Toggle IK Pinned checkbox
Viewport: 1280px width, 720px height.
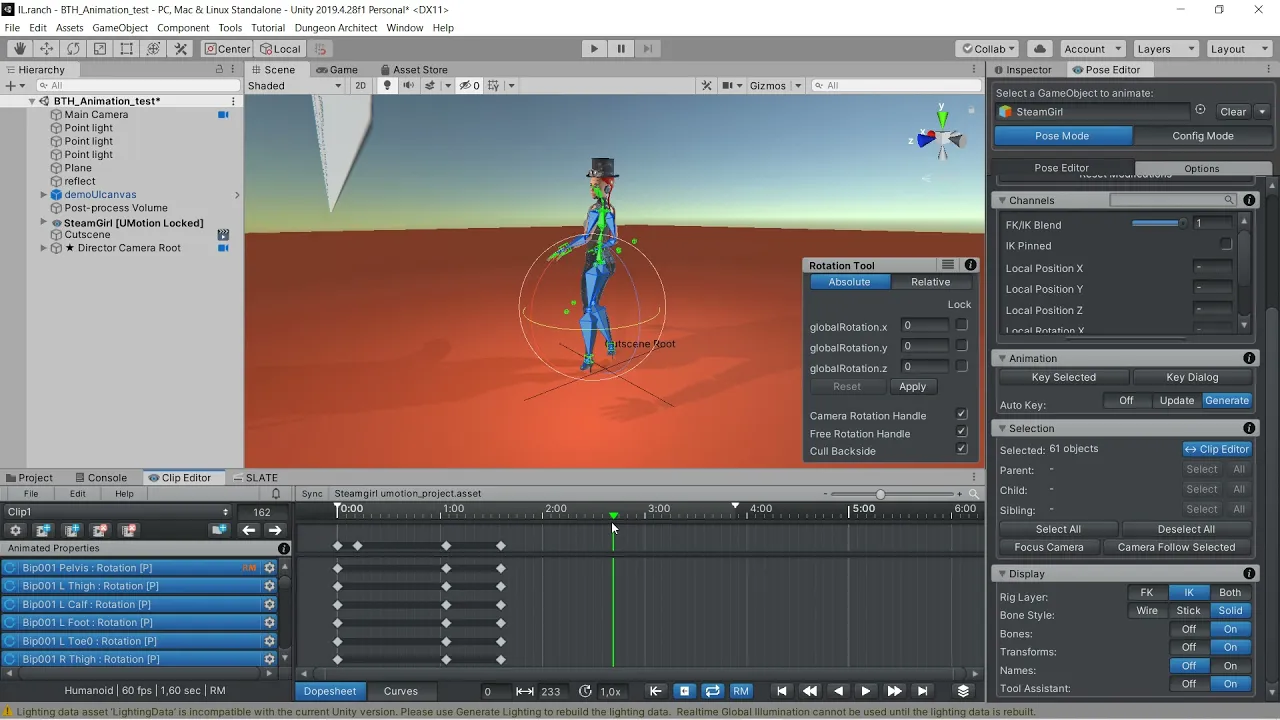click(x=1226, y=245)
